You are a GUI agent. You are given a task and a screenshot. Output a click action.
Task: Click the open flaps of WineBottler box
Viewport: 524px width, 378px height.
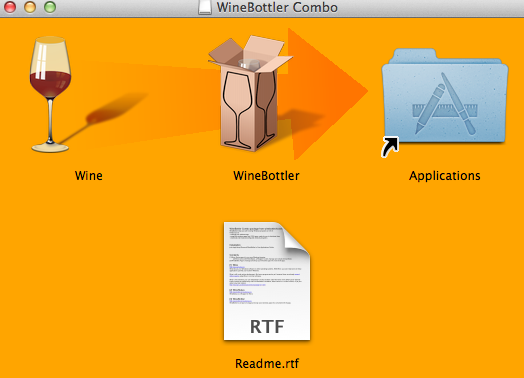[x=250, y=53]
